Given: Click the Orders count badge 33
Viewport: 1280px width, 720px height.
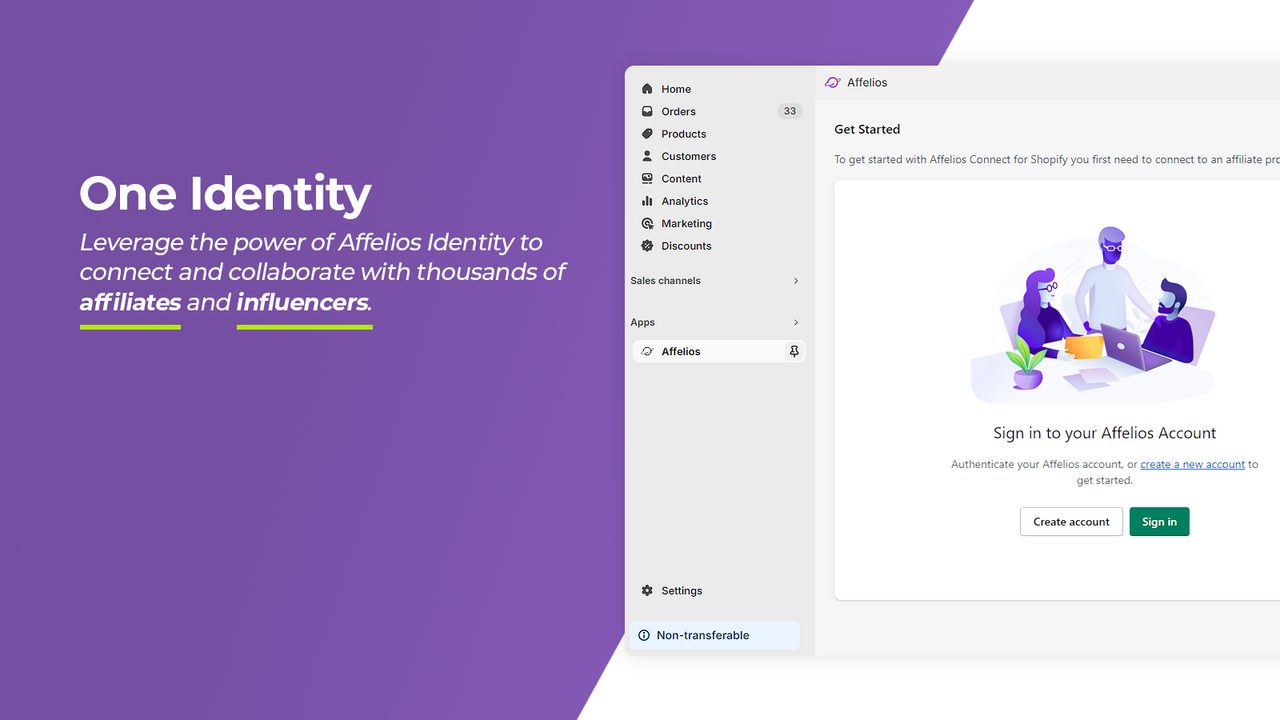Looking at the screenshot, I should tap(790, 111).
